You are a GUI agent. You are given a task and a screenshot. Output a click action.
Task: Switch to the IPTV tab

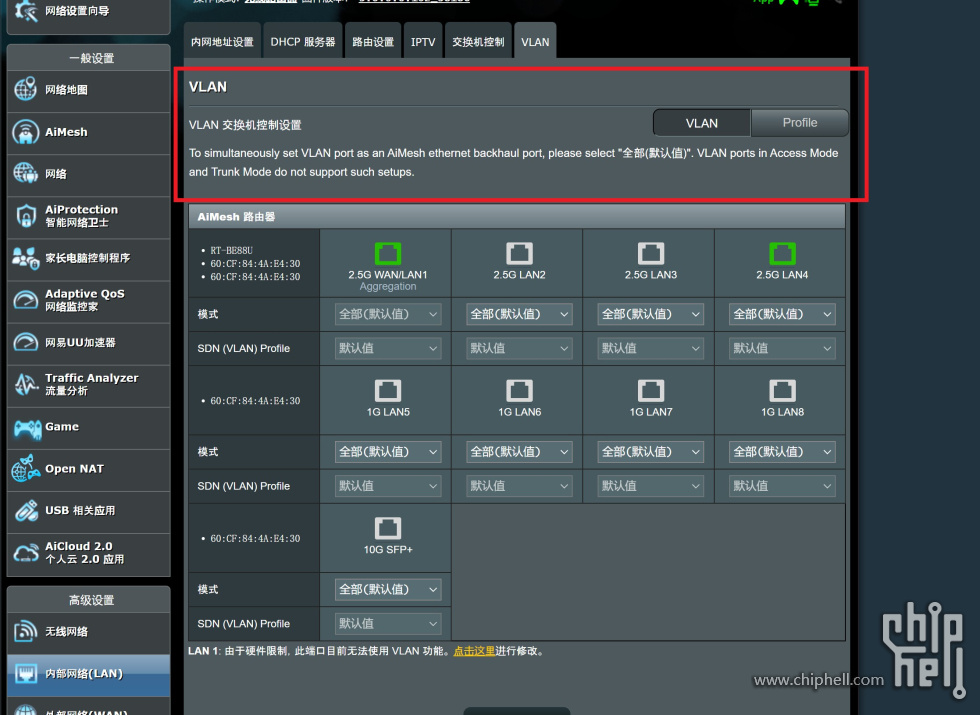tap(423, 41)
